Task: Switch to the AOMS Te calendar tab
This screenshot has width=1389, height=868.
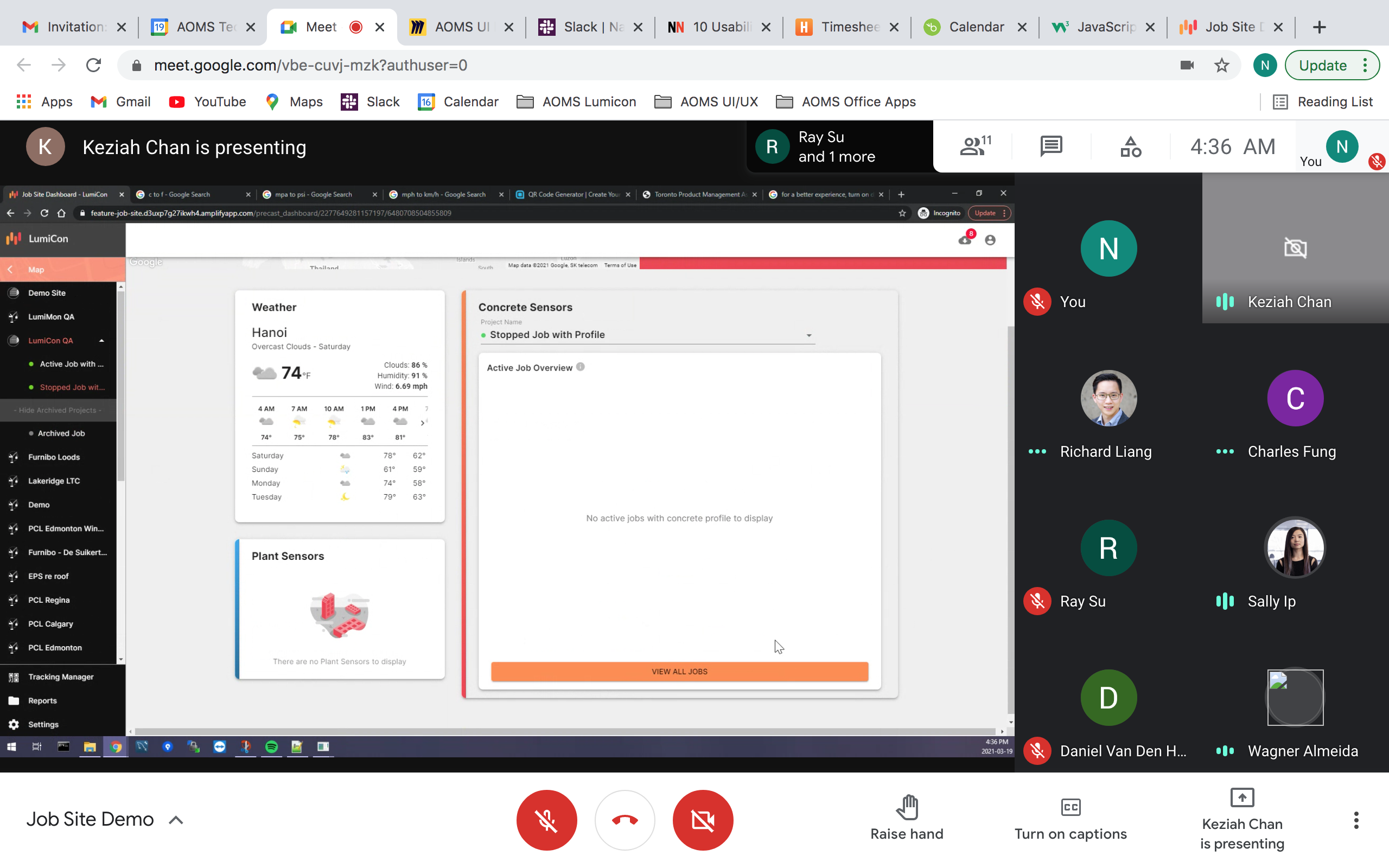Action: (x=203, y=27)
